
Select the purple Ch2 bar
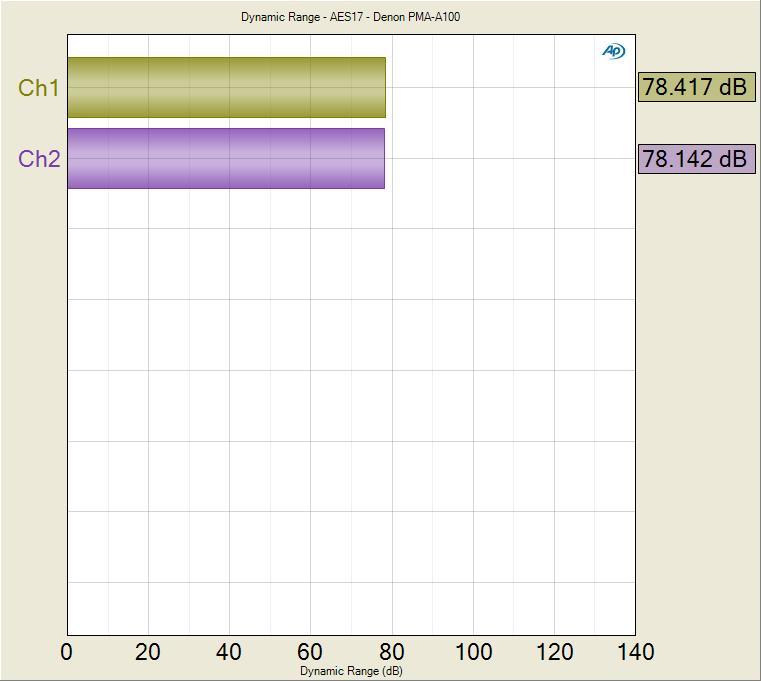coord(226,159)
